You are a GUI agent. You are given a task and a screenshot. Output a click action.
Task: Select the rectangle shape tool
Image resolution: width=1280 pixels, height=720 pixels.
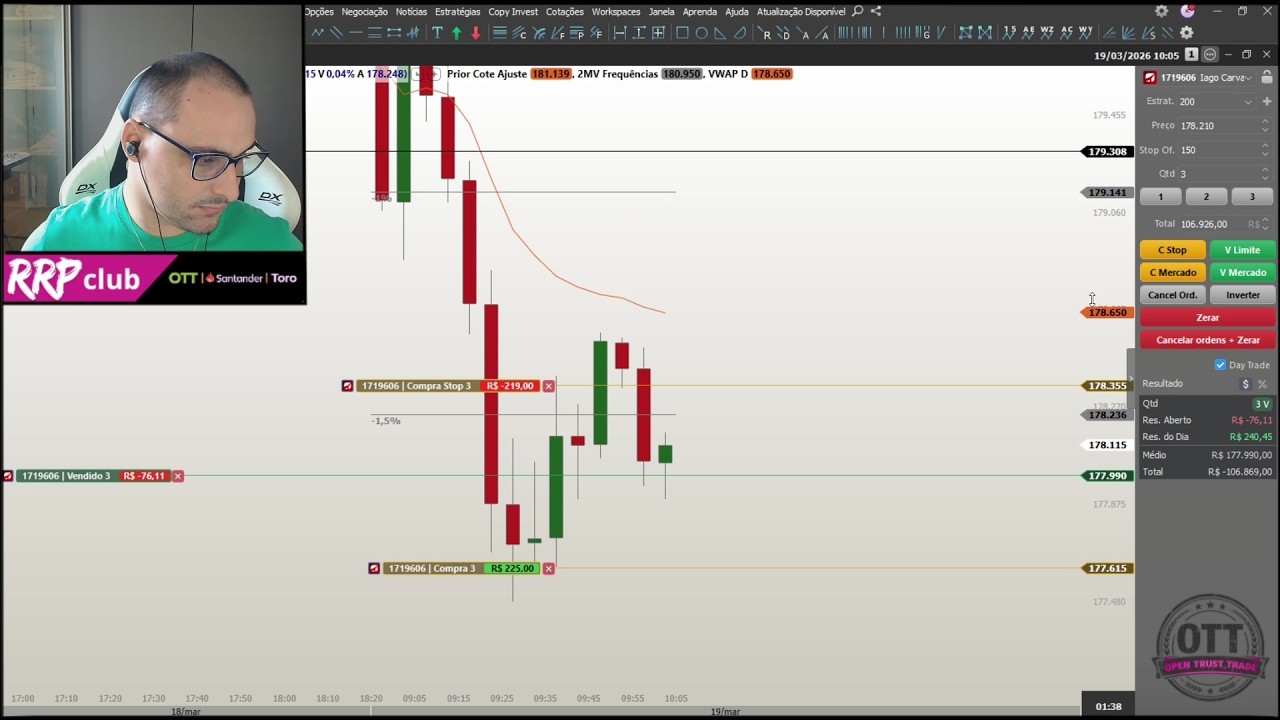coord(682,33)
